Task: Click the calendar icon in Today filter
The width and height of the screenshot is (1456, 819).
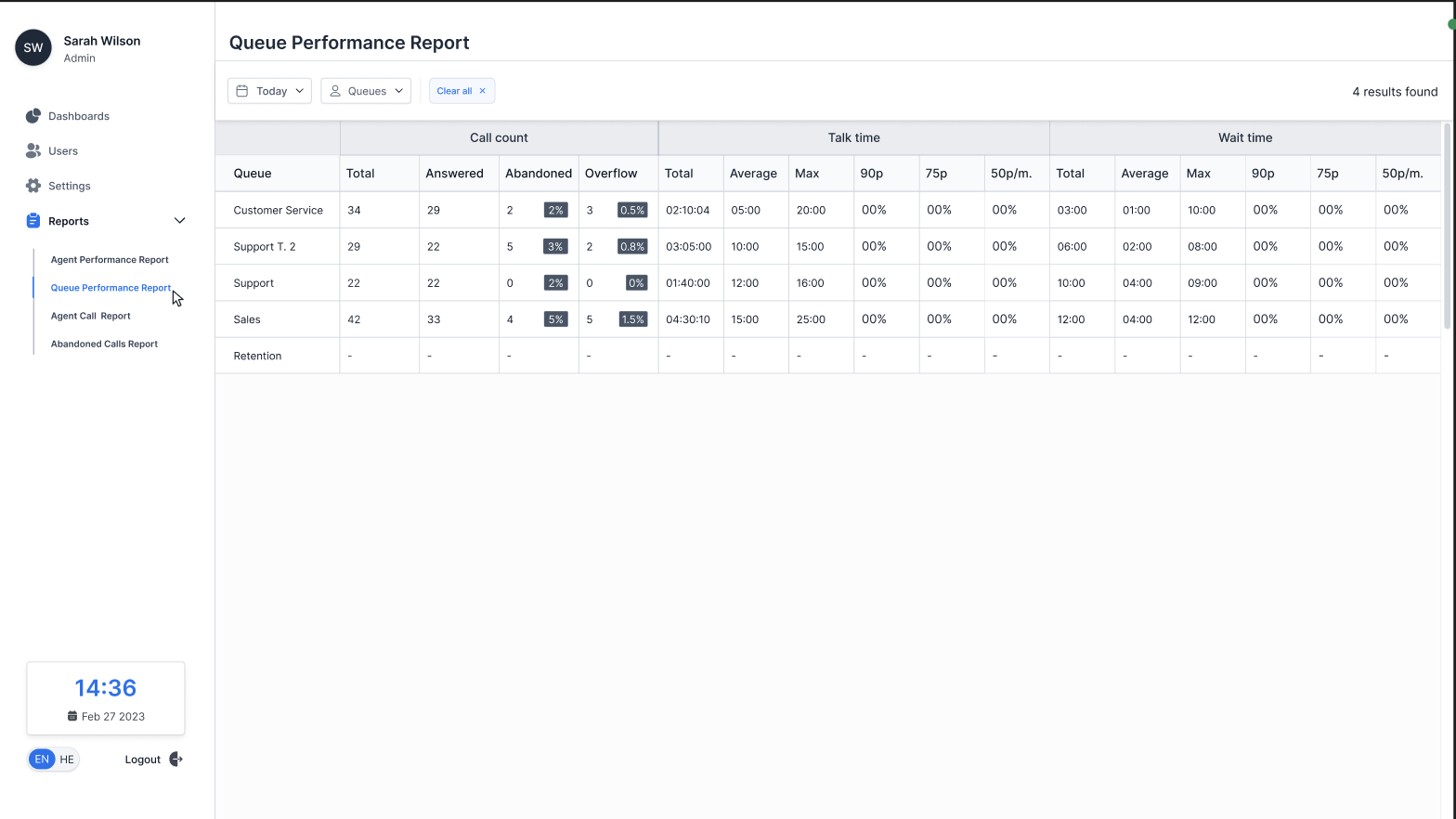Action: pos(242,91)
